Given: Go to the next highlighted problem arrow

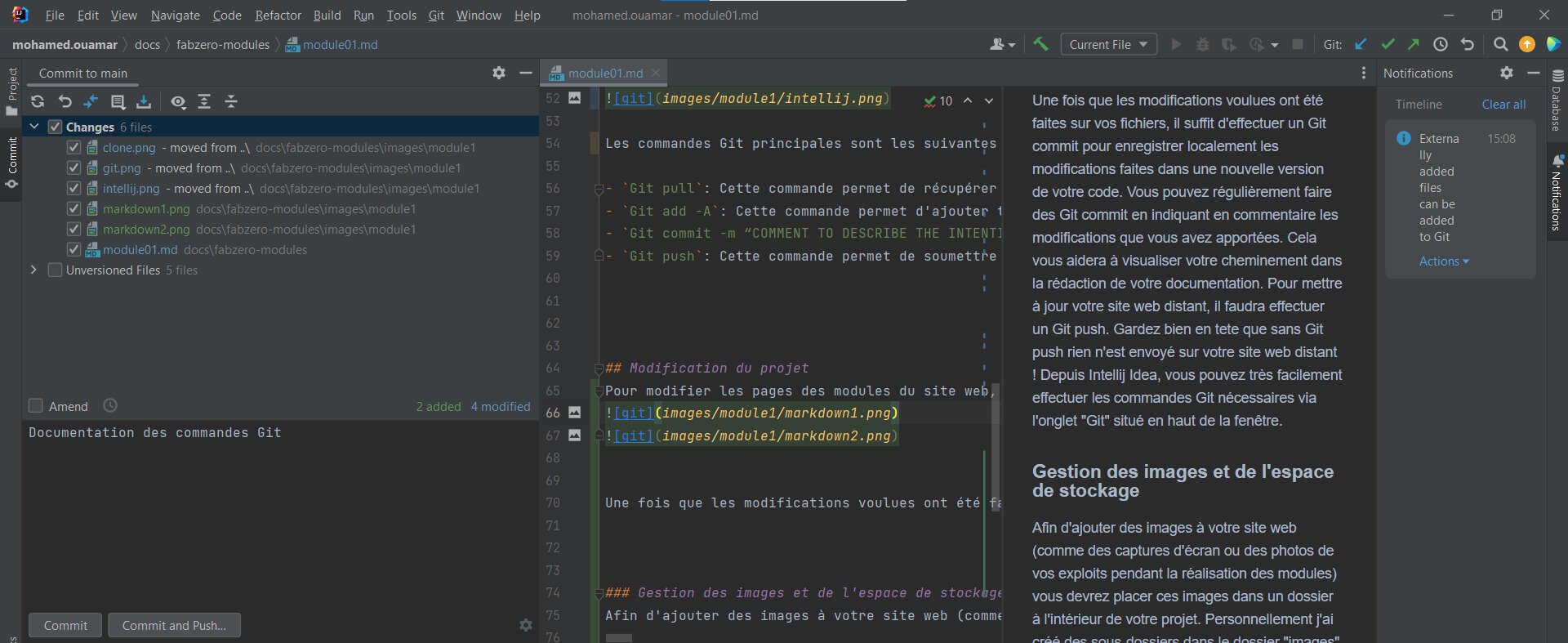Looking at the screenshot, I should pos(989,100).
